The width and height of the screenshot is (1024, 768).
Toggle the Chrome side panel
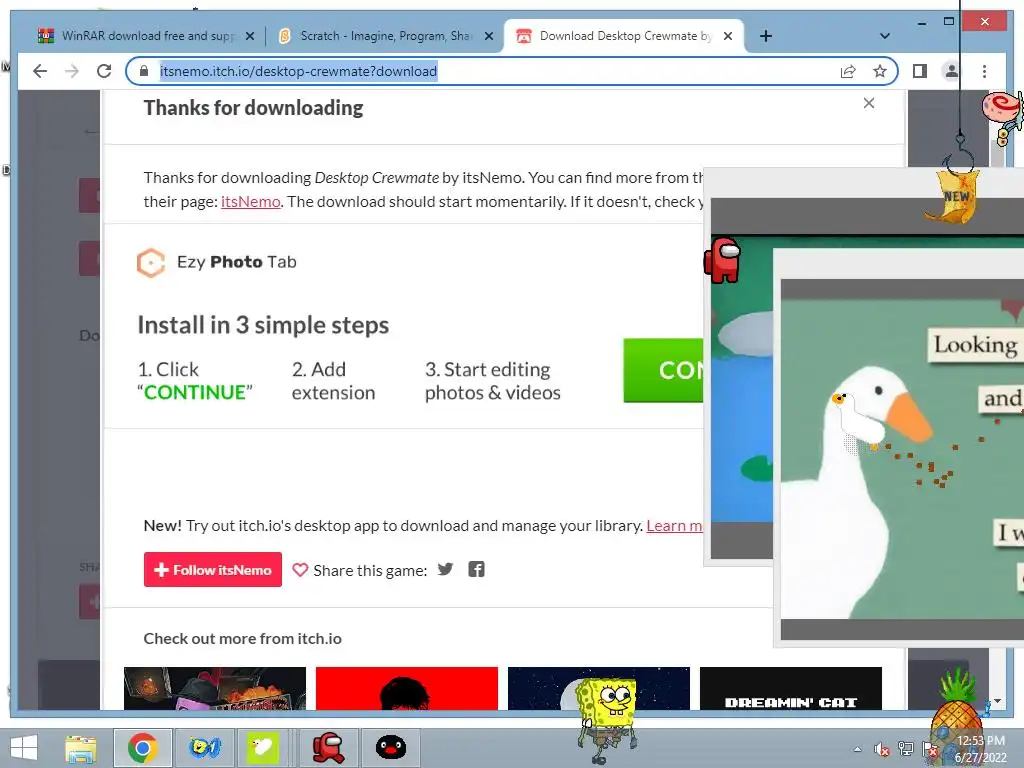[920, 71]
